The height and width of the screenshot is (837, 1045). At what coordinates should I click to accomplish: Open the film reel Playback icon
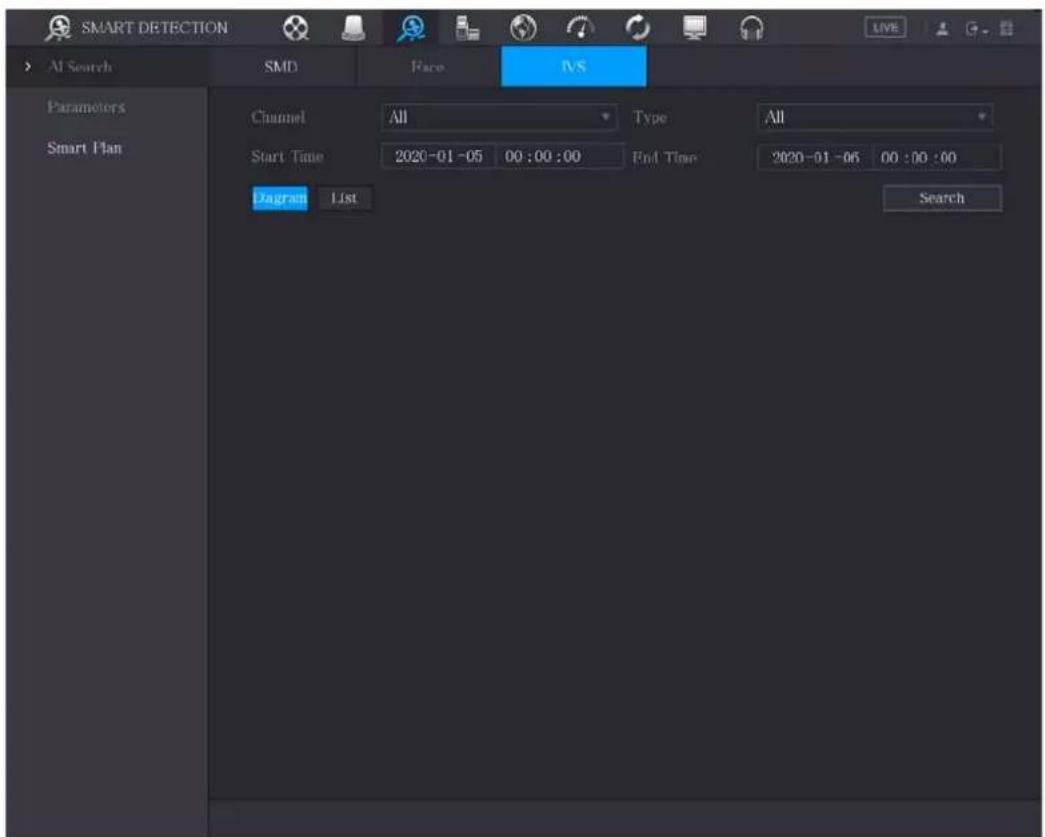[x=295, y=28]
